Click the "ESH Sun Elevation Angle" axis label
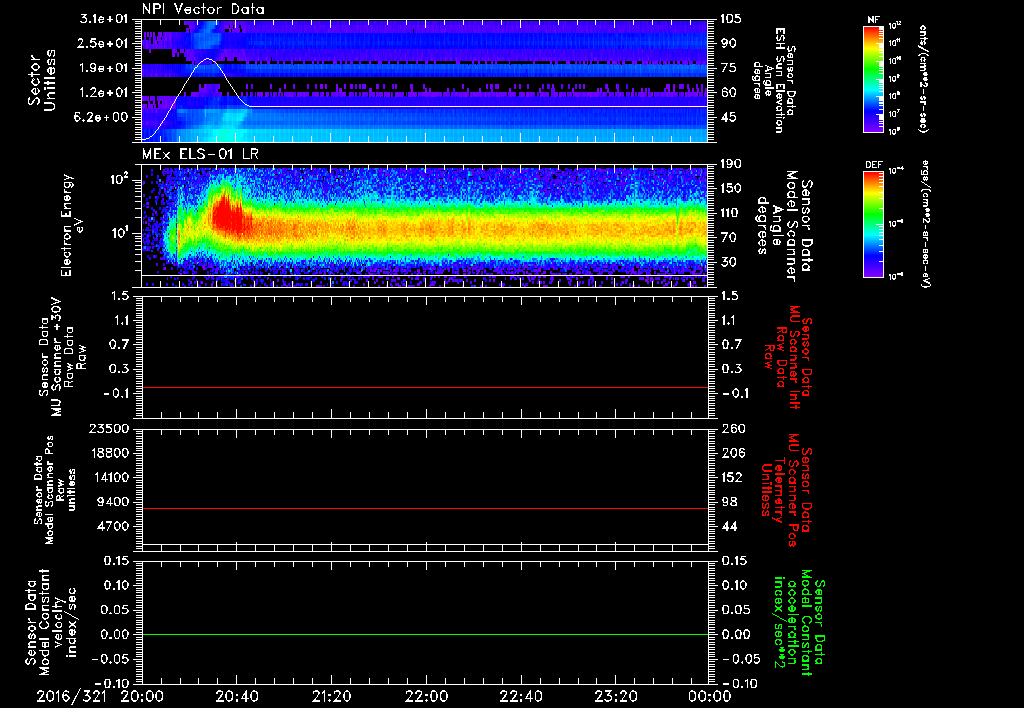Viewport: 1024px width, 708px height. (x=774, y=80)
